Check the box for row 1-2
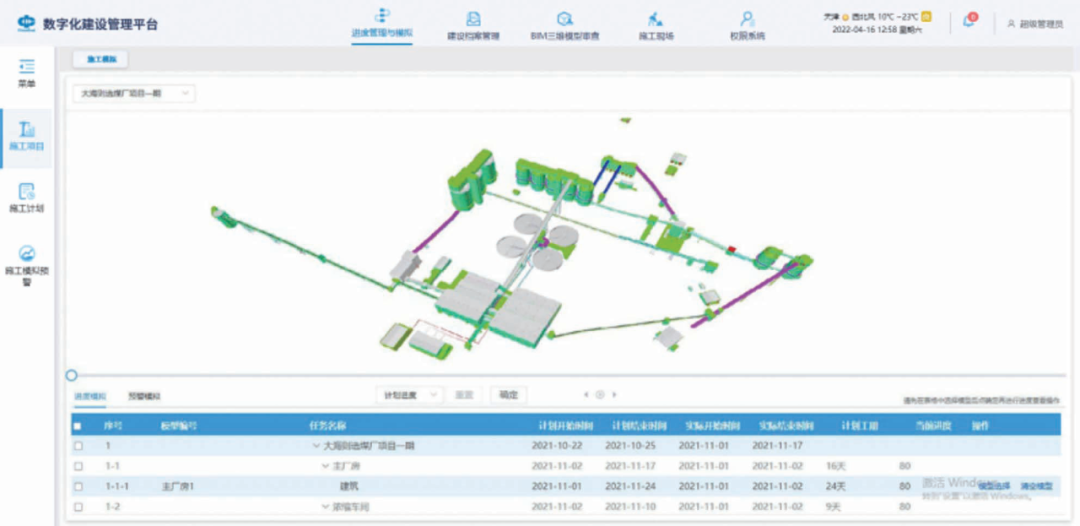This screenshot has height=526, width=1080. (78, 507)
